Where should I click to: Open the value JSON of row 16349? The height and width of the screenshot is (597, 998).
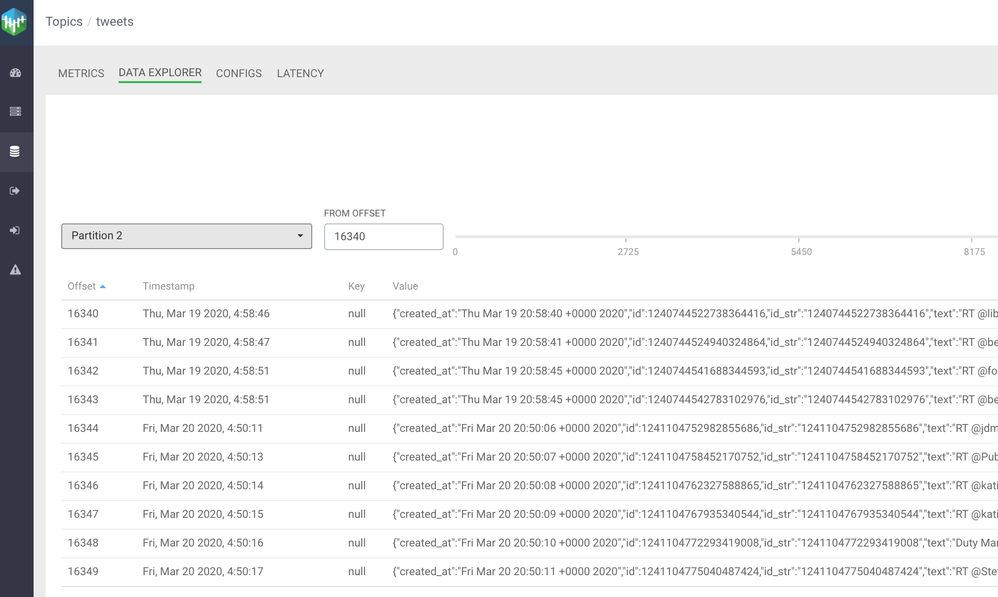click(x=695, y=572)
